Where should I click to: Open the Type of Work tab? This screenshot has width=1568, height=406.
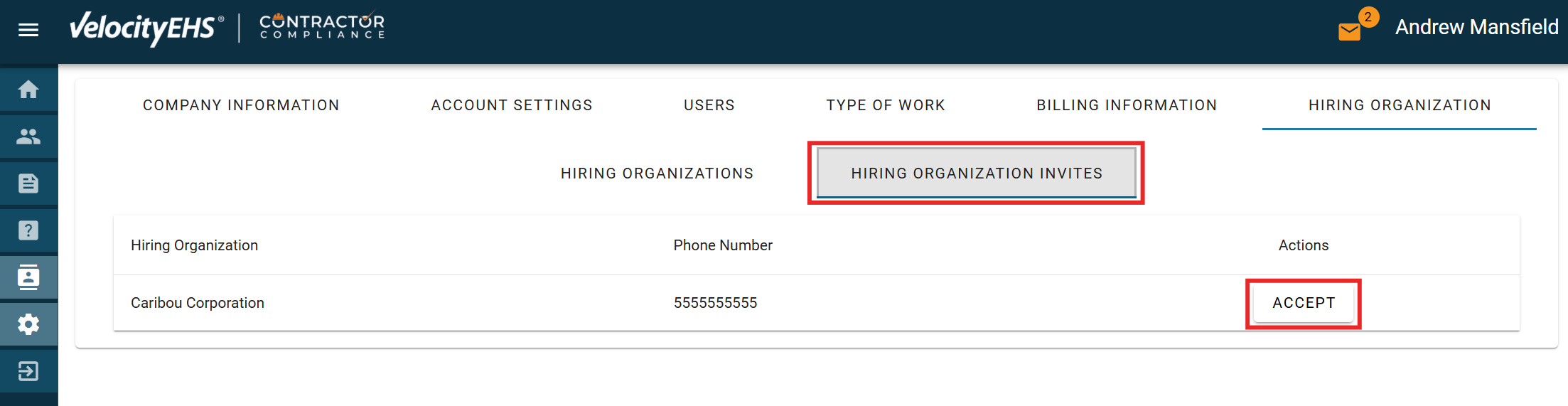pos(886,105)
